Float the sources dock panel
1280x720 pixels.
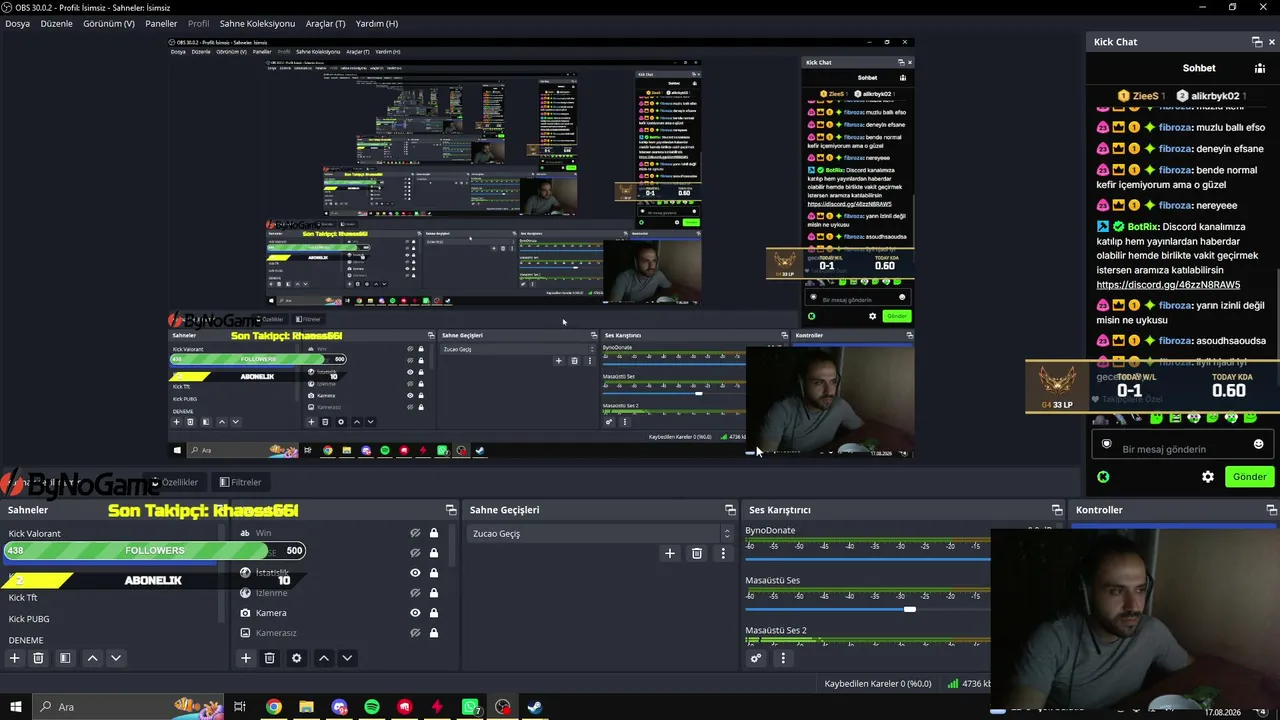451,510
